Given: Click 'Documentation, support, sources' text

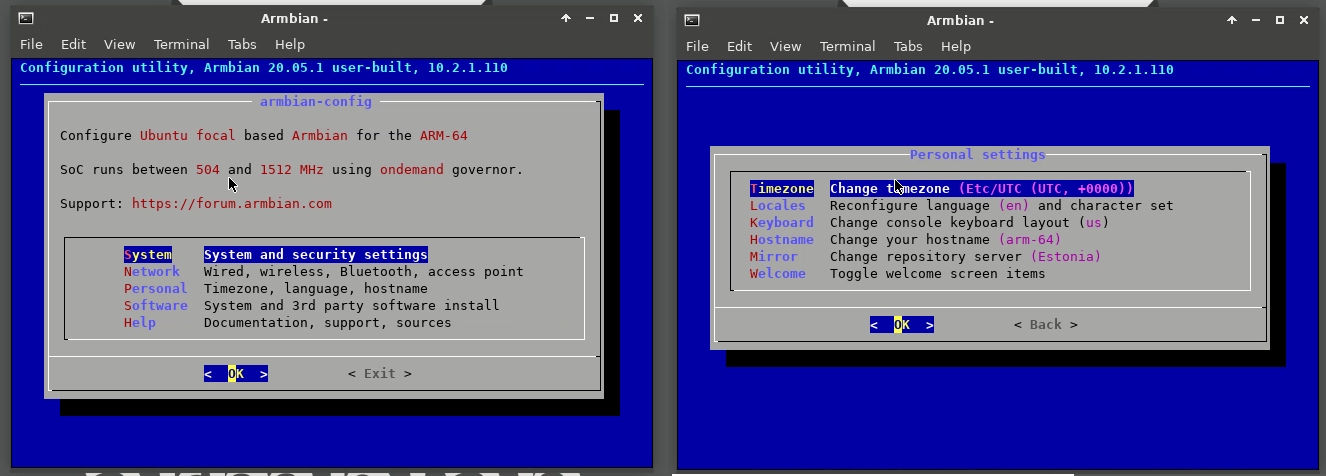Looking at the screenshot, I should [x=328, y=322].
